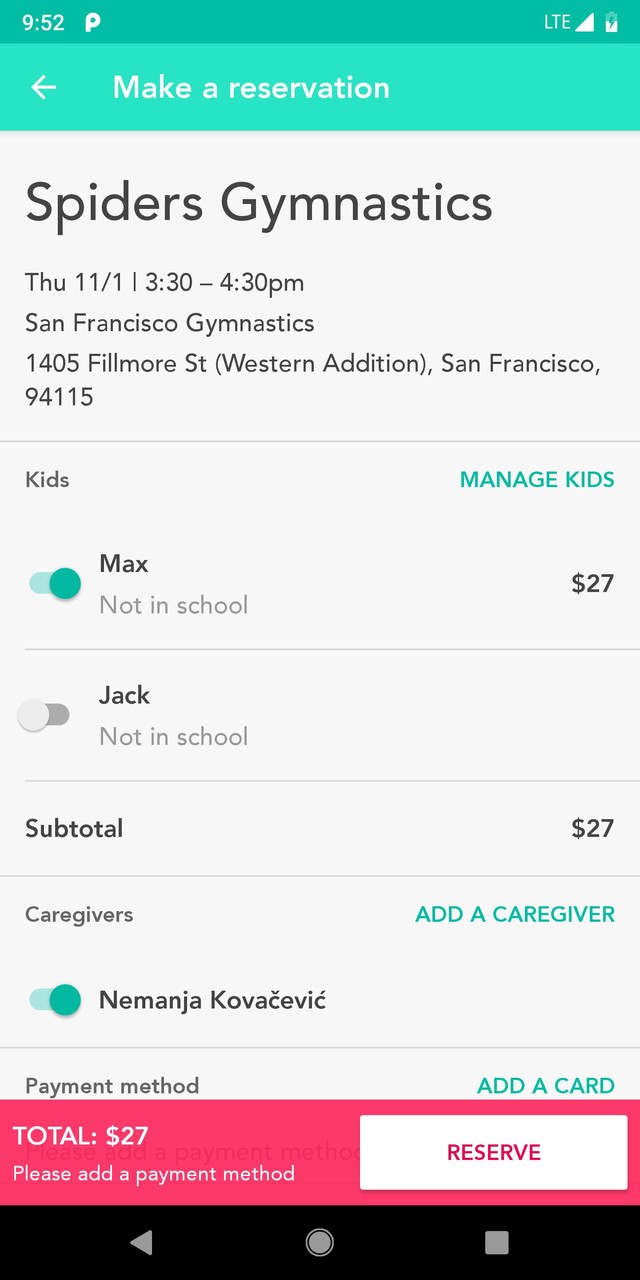This screenshot has height=1280, width=640.
Task: Toggle caregiver Nemanja Kovačević
Action: click(55, 999)
